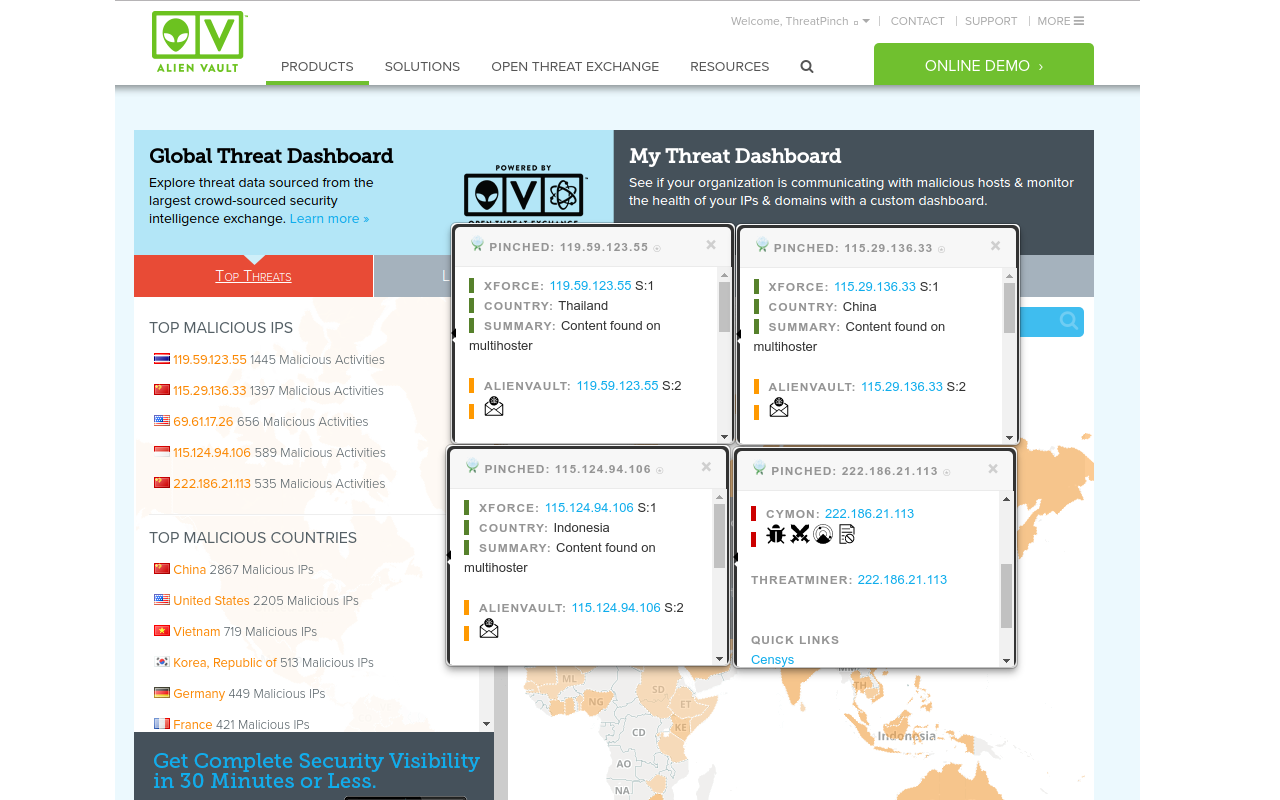Screen dimensions: 1280x800
Task: Click scroll-down arrow in 115.29.136.33 popup
Action: [x=1009, y=437]
